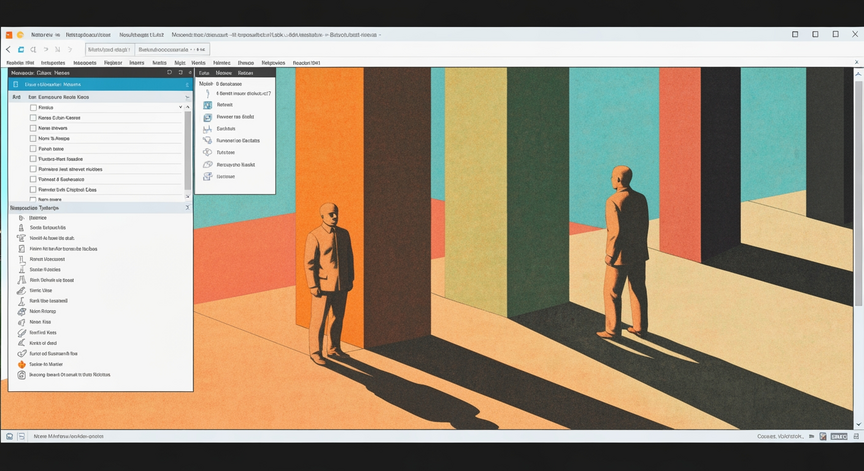Click the main view's scroll-down arrow
This screenshot has height=471, width=864.
(x=858, y=425)
